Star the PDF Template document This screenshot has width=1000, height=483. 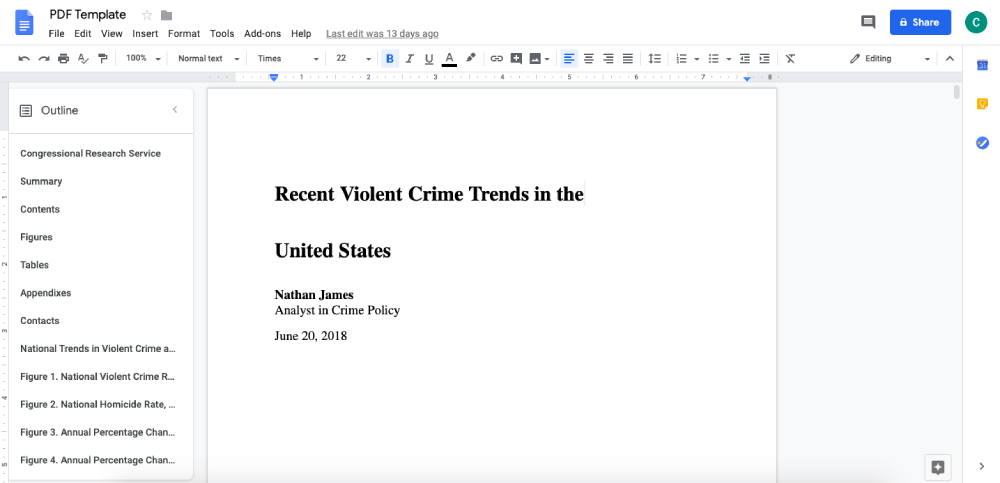click(x=147, y=15)
